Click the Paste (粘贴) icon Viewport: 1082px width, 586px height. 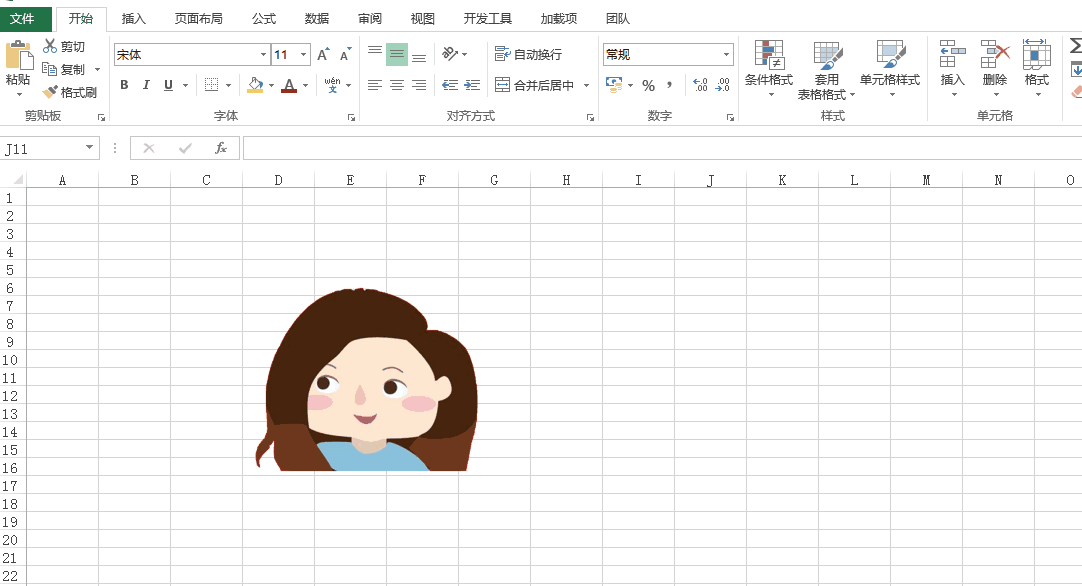tap(19, 56)
